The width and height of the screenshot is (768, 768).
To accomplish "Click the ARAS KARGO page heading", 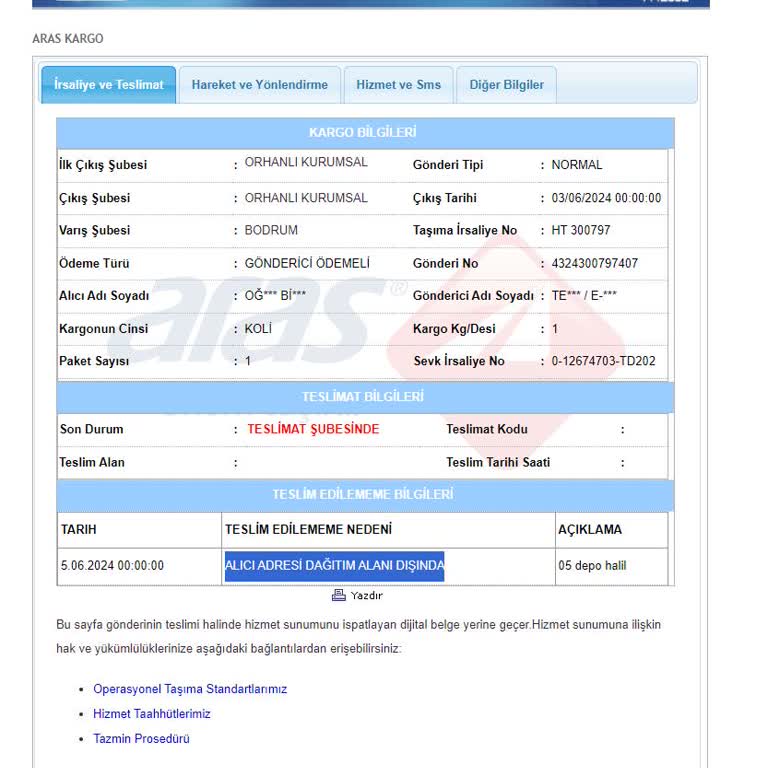I will tap(68, 39).
